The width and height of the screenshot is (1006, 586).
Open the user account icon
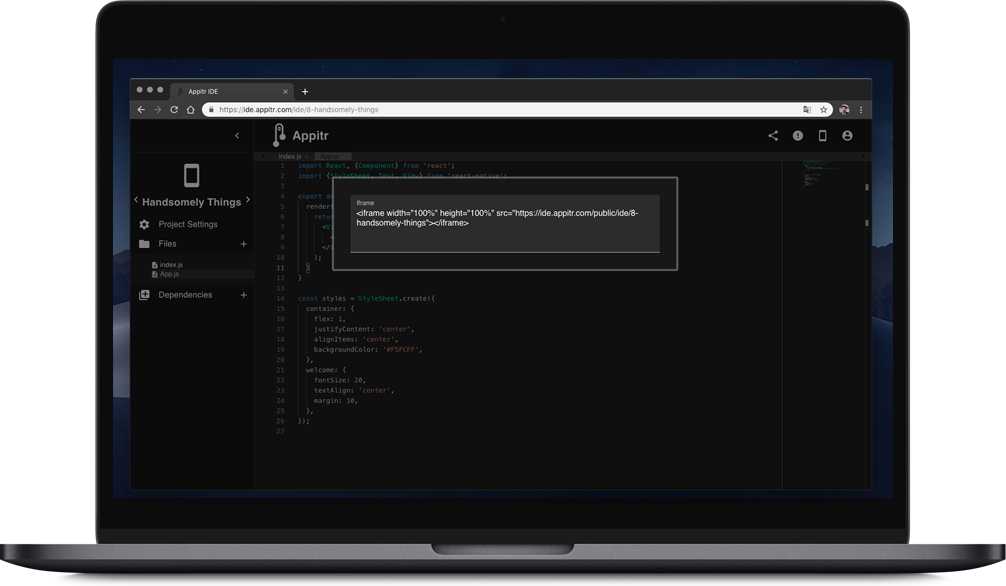click(848, 135)
